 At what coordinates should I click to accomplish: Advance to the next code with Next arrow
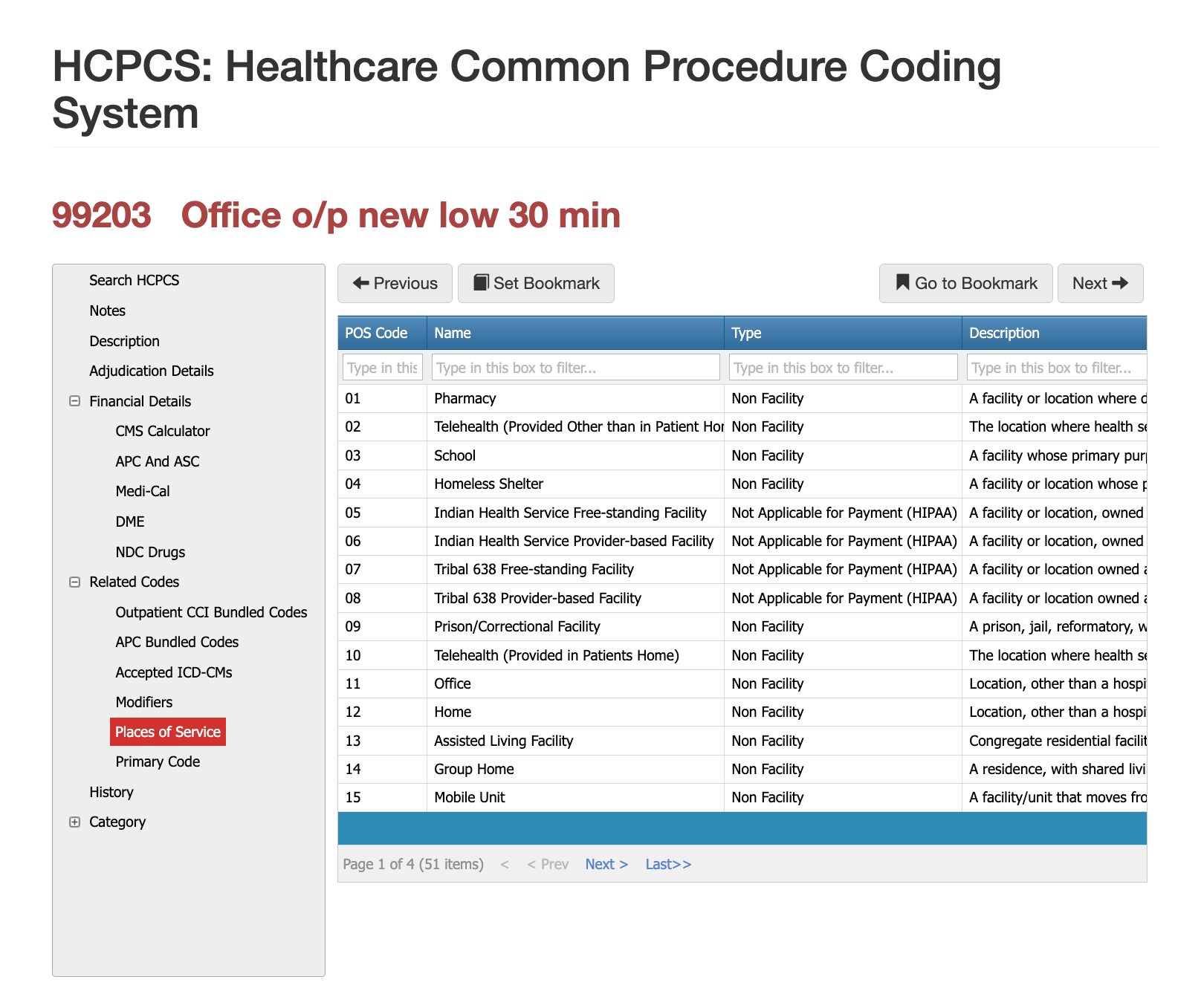[1101, 283]
